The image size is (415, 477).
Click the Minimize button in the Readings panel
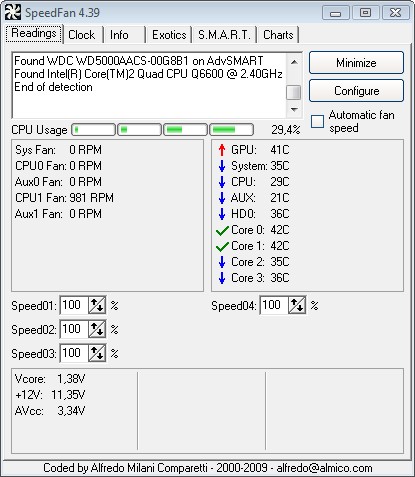click(x=356, y=63)
